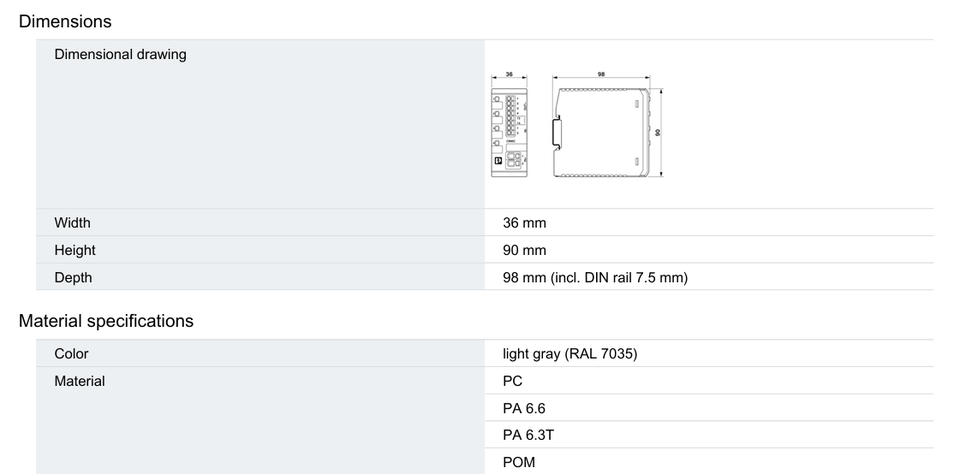Image resolution: width=960 pixels, height=474 pixels.
Task: Select the PA 6.6 material entry
Action: [523, 408]
